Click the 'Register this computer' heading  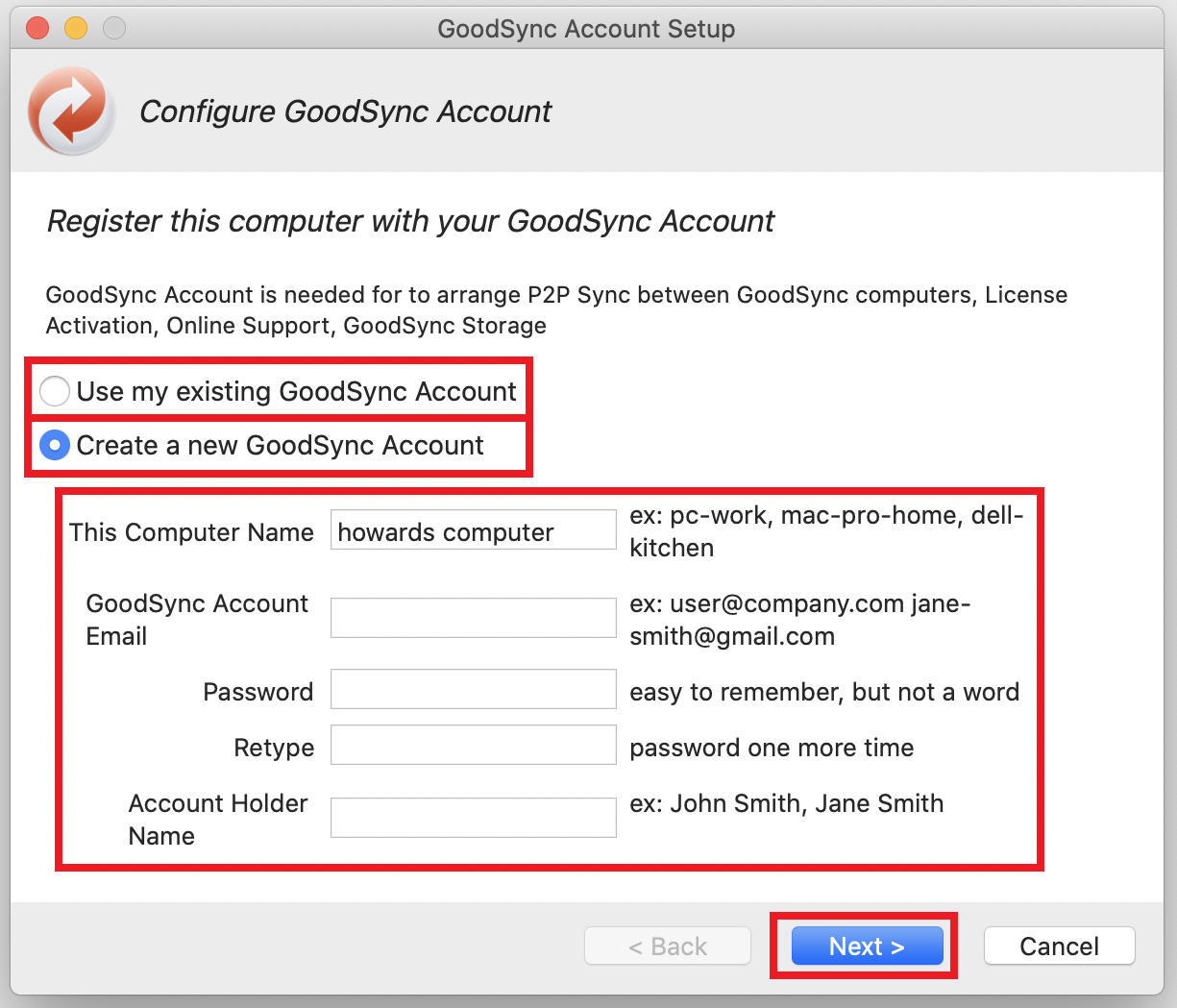coord(410,221)
